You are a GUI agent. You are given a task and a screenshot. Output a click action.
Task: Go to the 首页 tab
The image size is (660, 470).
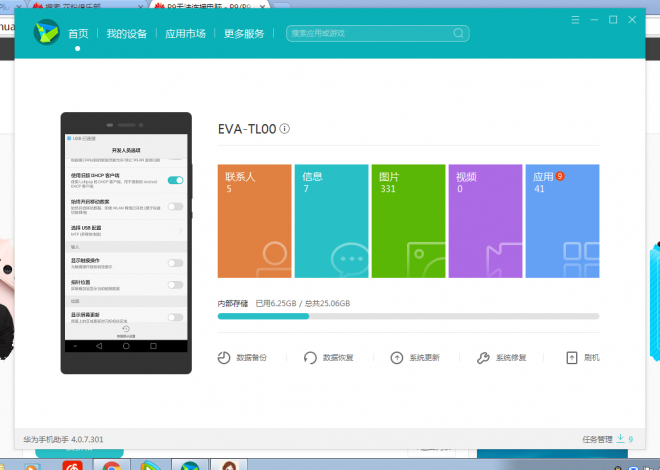(78, 34)
